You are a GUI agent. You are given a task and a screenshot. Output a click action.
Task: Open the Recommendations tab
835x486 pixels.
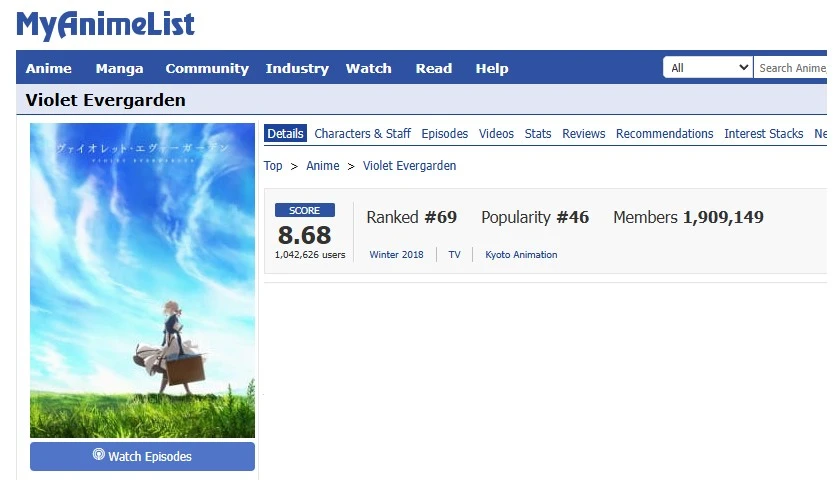click(x=664, y=134)
